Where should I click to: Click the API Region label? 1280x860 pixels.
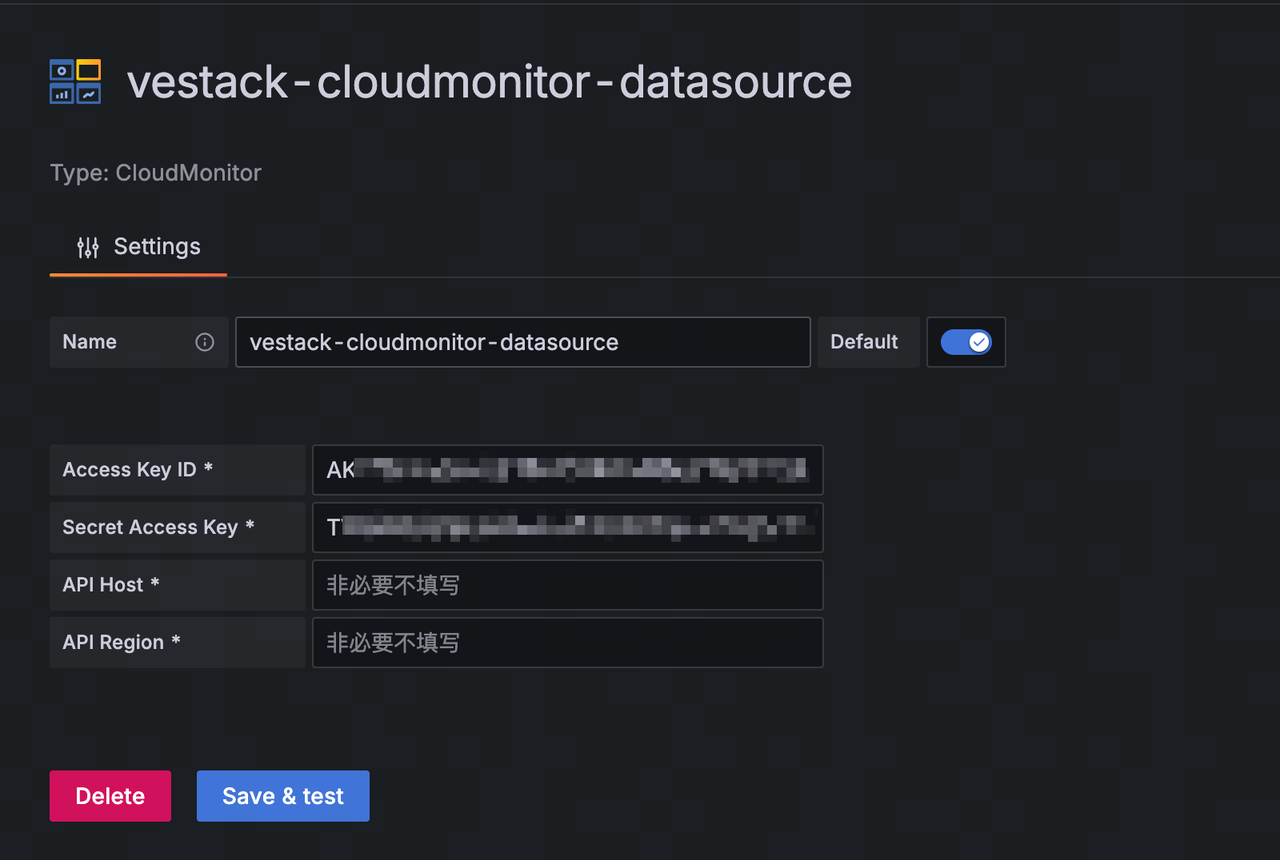(x=121, y=642)
